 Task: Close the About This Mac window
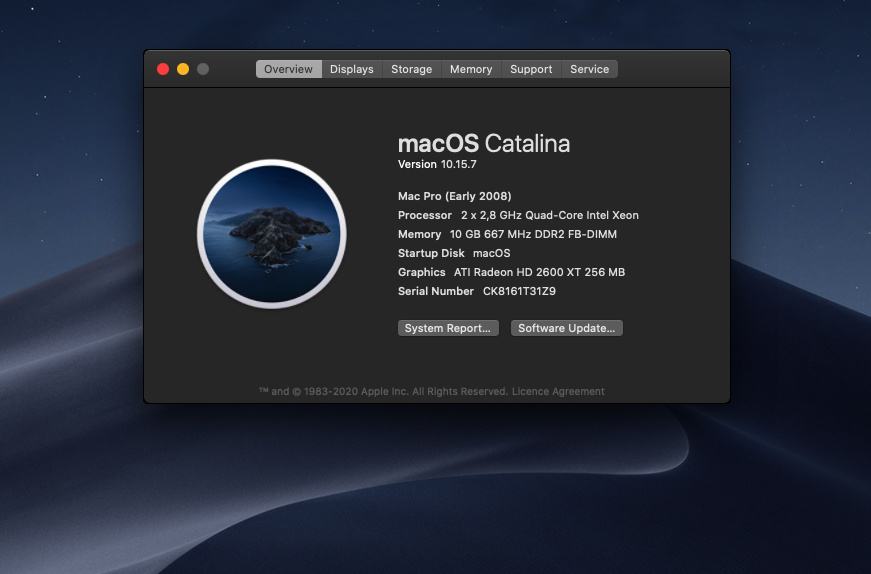[163, 69]
